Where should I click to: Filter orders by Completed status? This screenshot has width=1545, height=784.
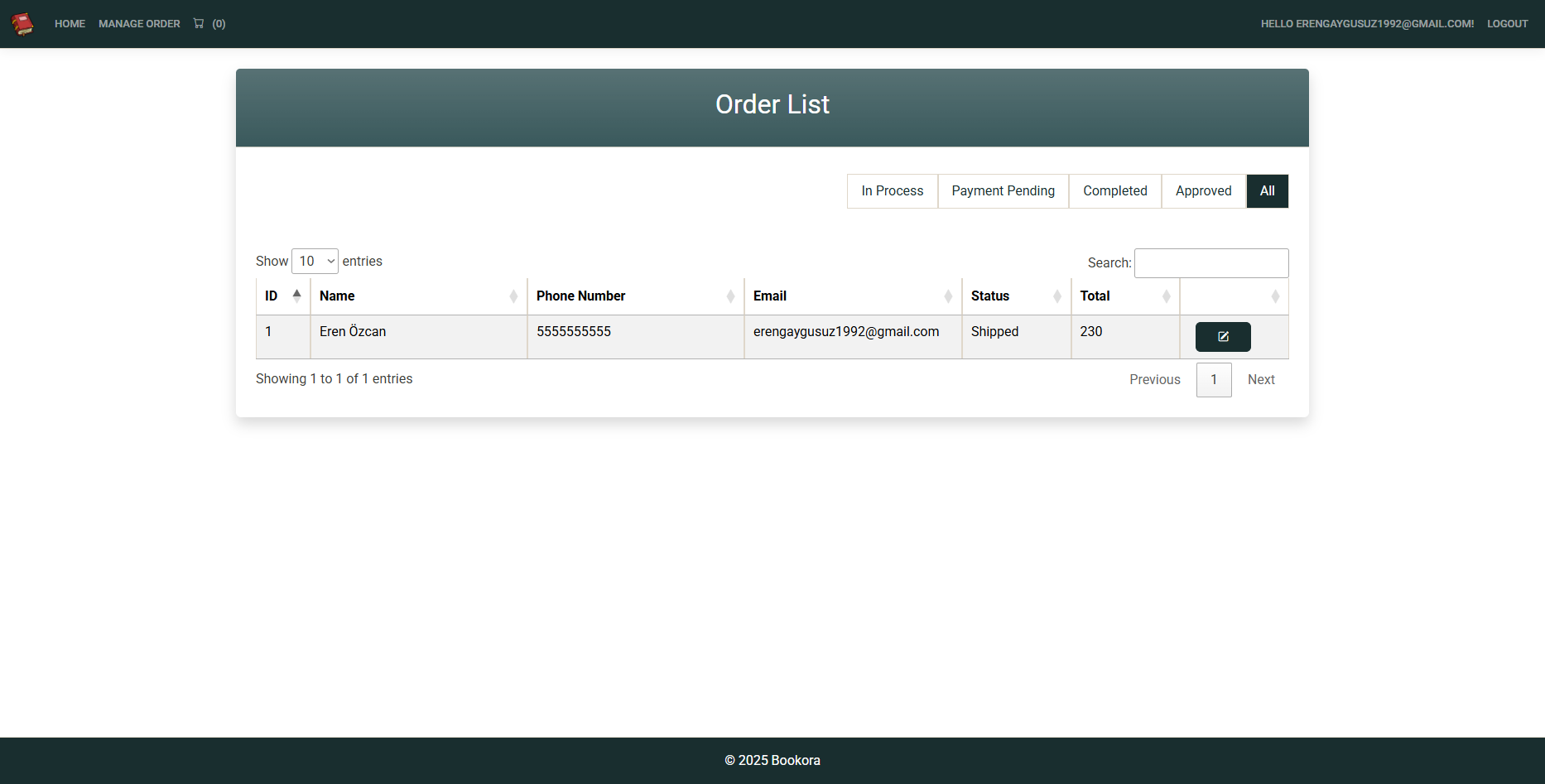(1115, 191)
